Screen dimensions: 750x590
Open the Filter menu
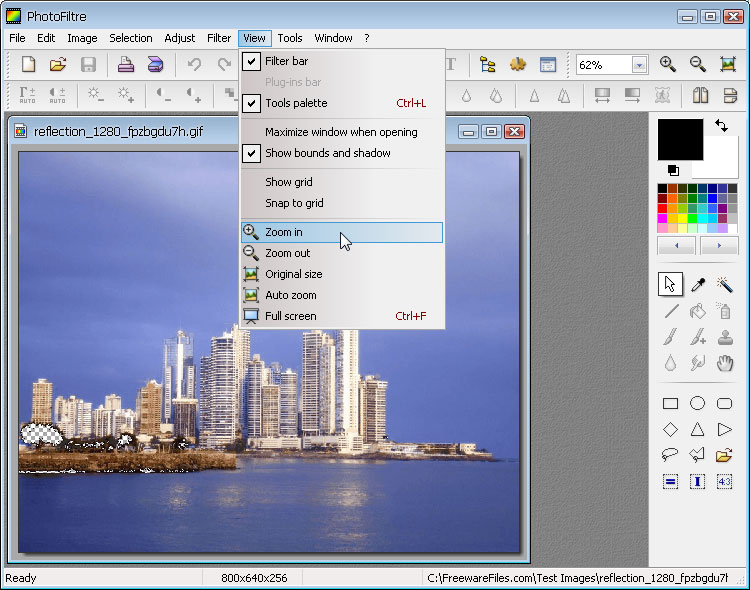point(219,38)
